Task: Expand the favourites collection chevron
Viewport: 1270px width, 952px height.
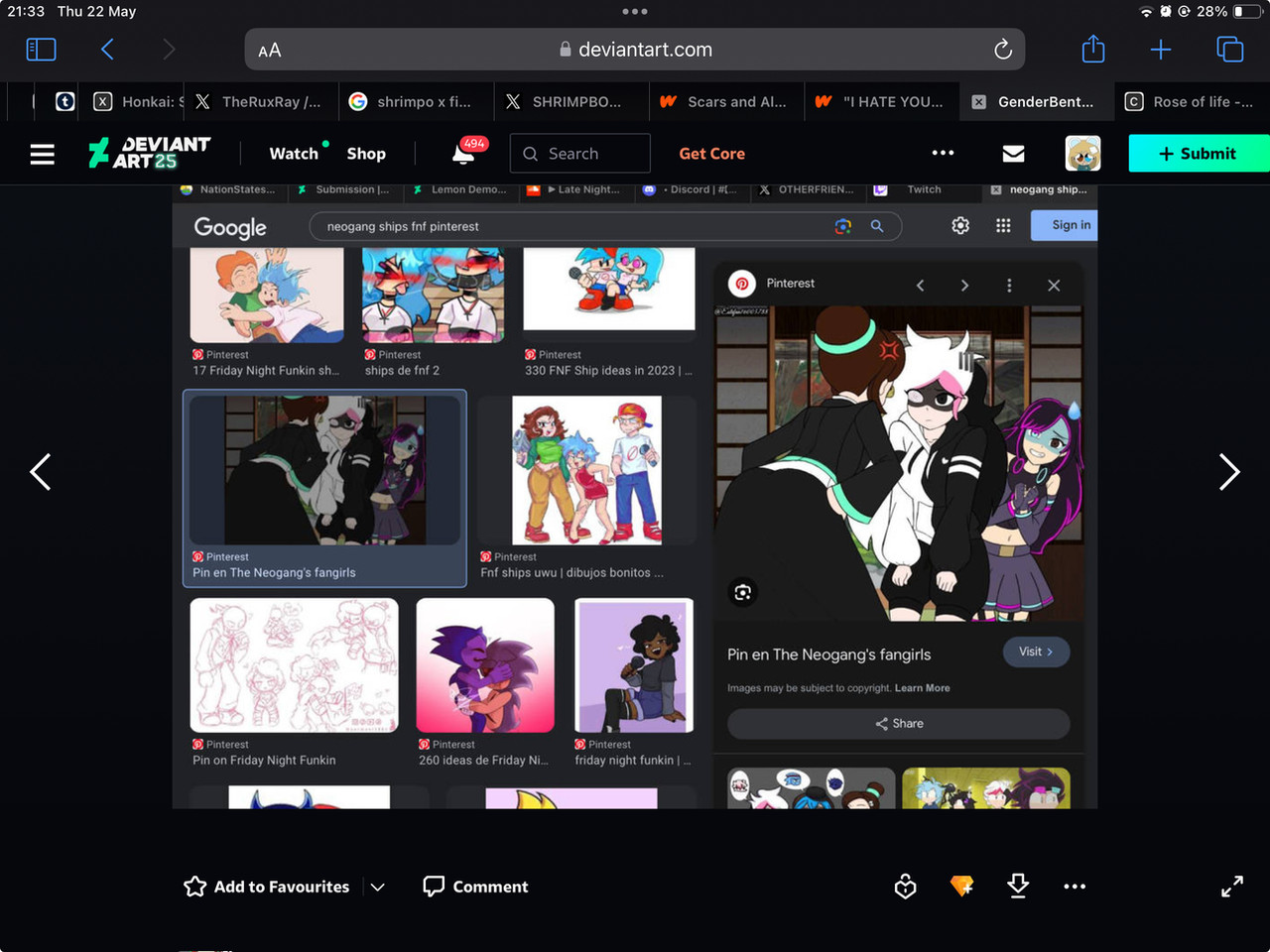Action: tap(378, 888)
